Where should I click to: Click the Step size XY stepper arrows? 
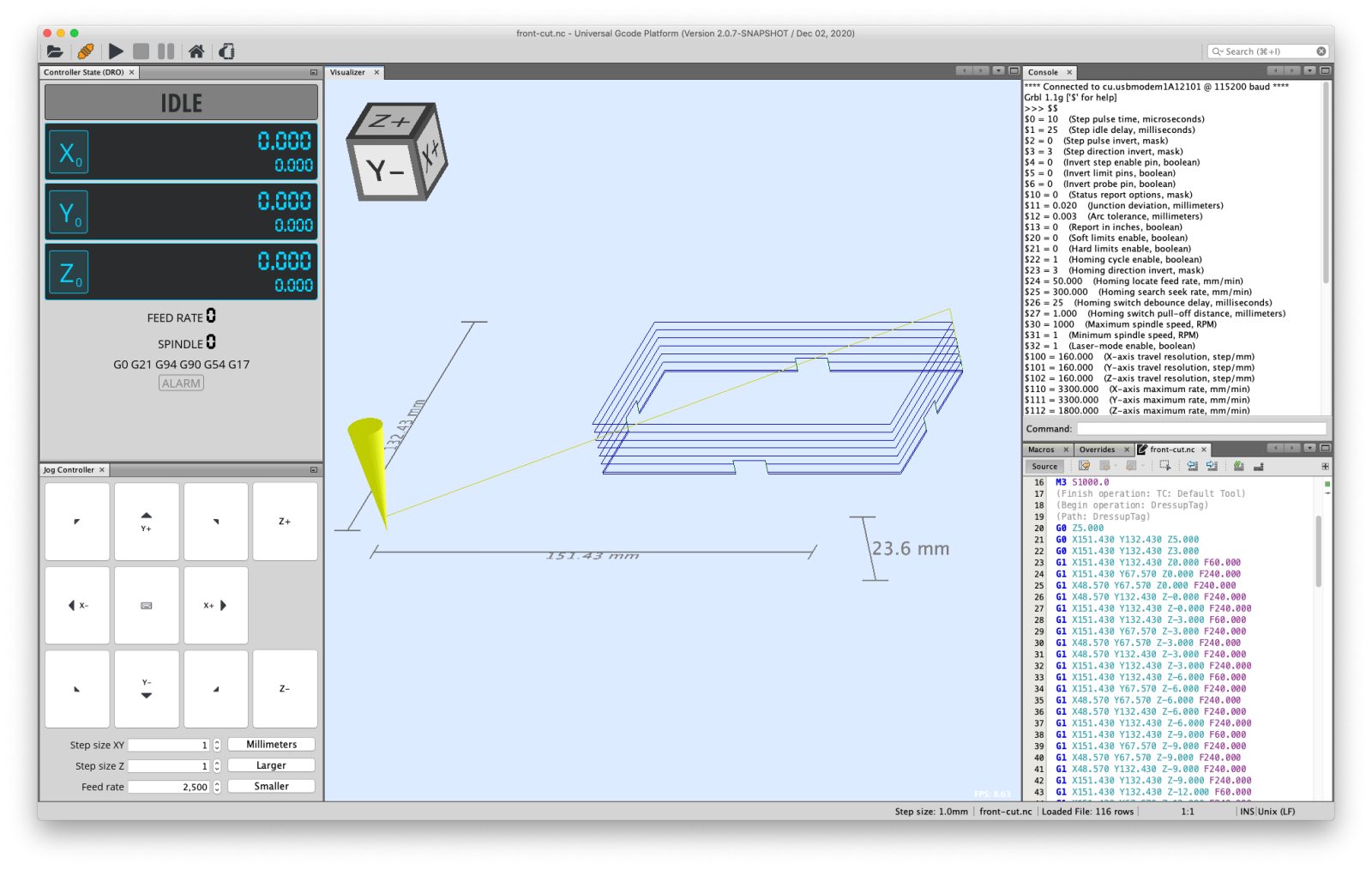coord(217,746)
